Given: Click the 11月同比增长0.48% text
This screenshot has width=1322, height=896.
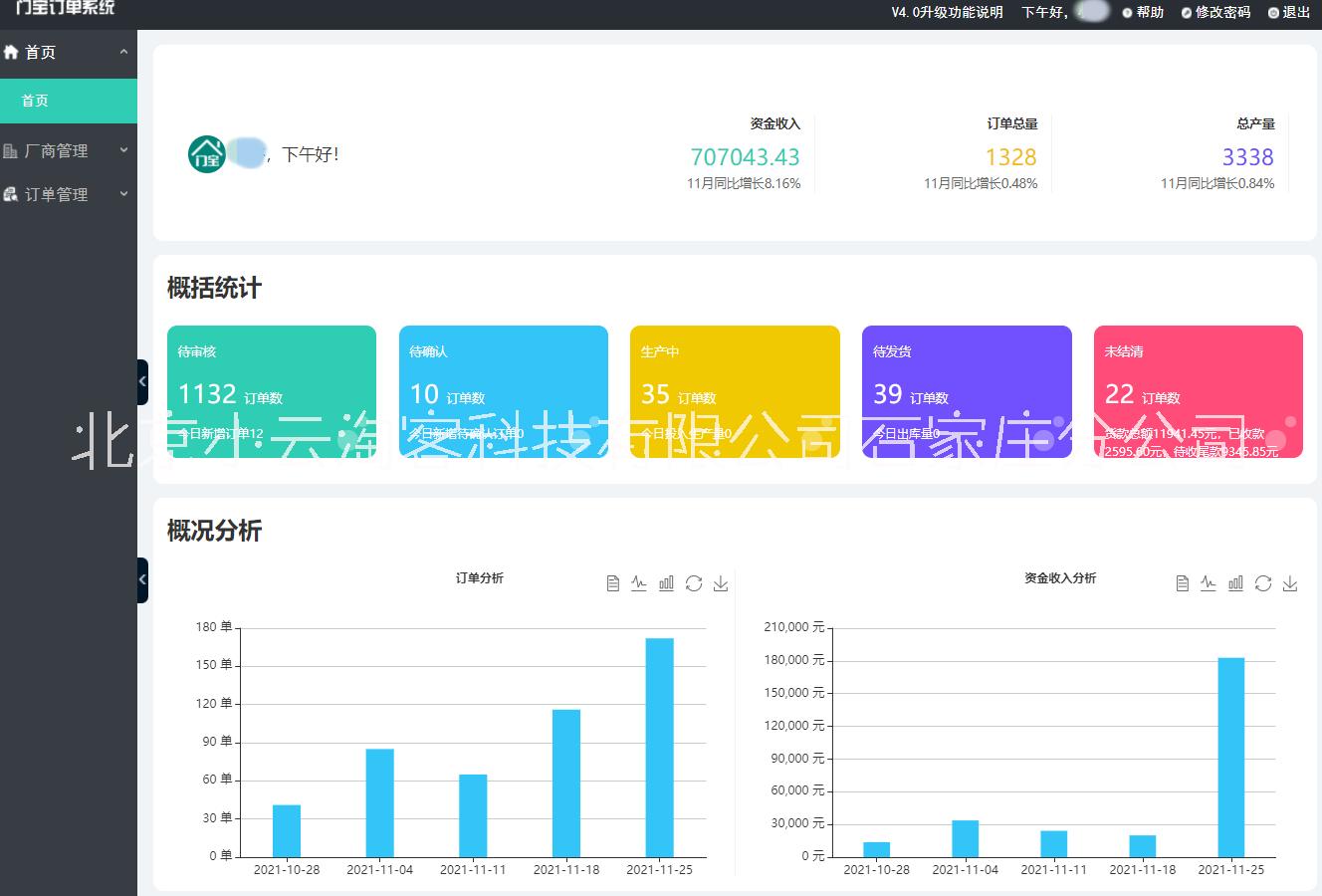Looking at the screenshot, I should tap(981, 184).
